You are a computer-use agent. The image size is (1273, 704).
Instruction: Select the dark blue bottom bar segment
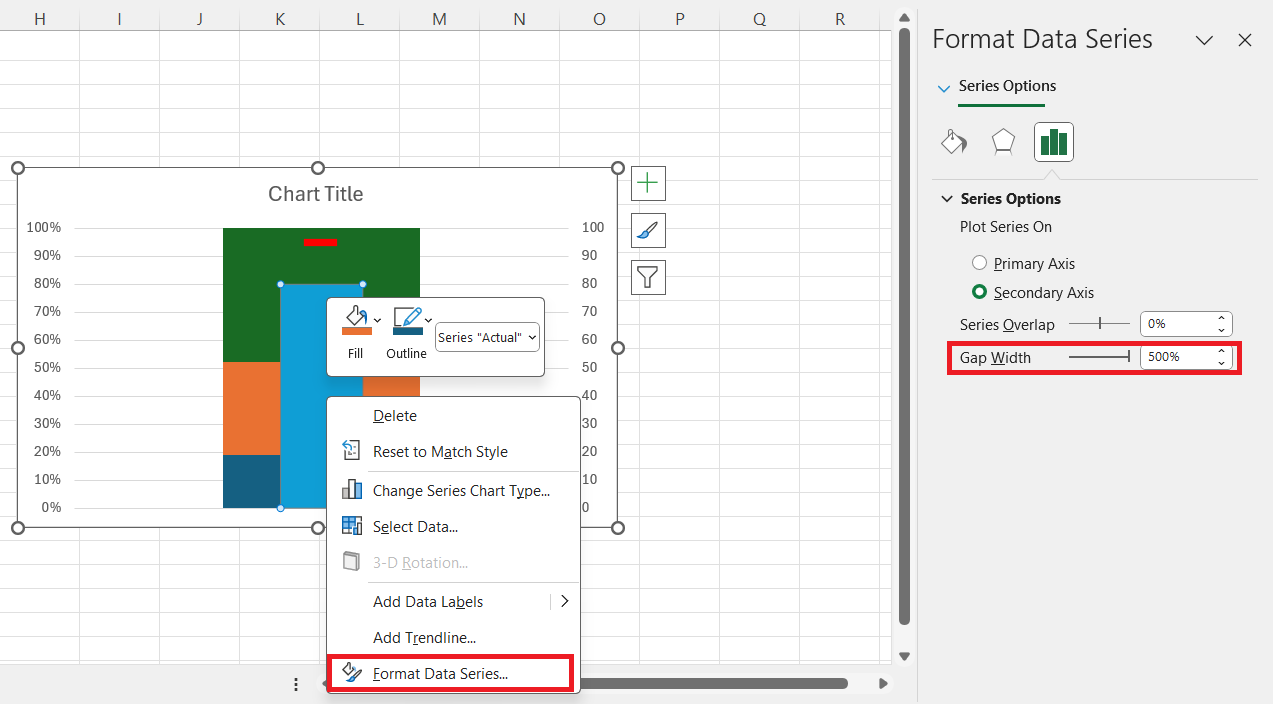click(251, 481)
